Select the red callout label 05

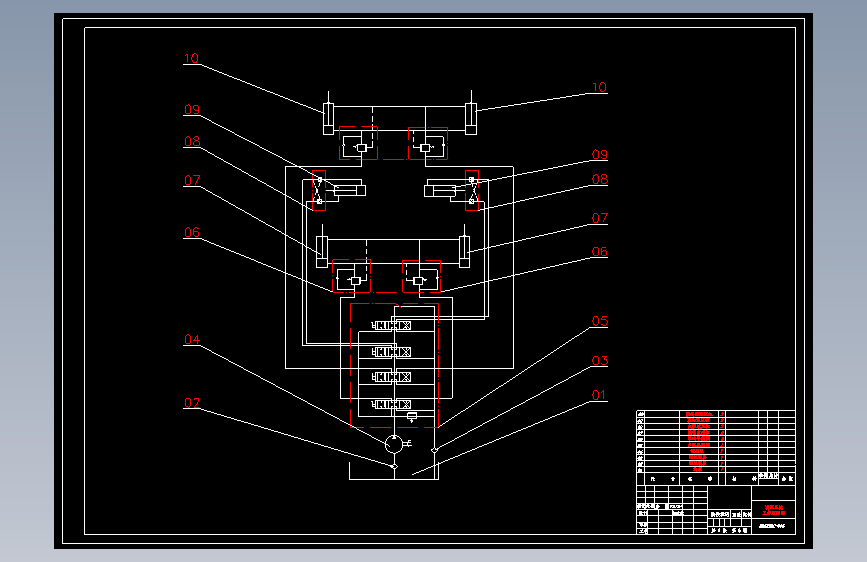[x=600, y=321]
